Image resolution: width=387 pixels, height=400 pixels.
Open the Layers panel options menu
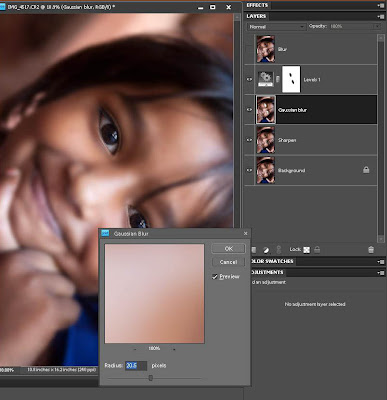coord(381,16)
